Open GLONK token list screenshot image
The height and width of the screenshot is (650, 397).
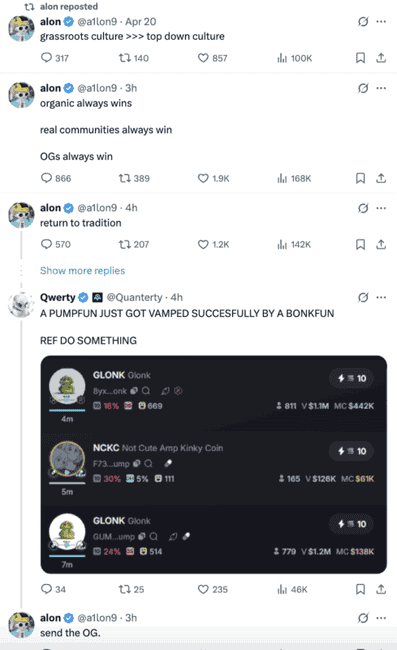click(213, 465)
